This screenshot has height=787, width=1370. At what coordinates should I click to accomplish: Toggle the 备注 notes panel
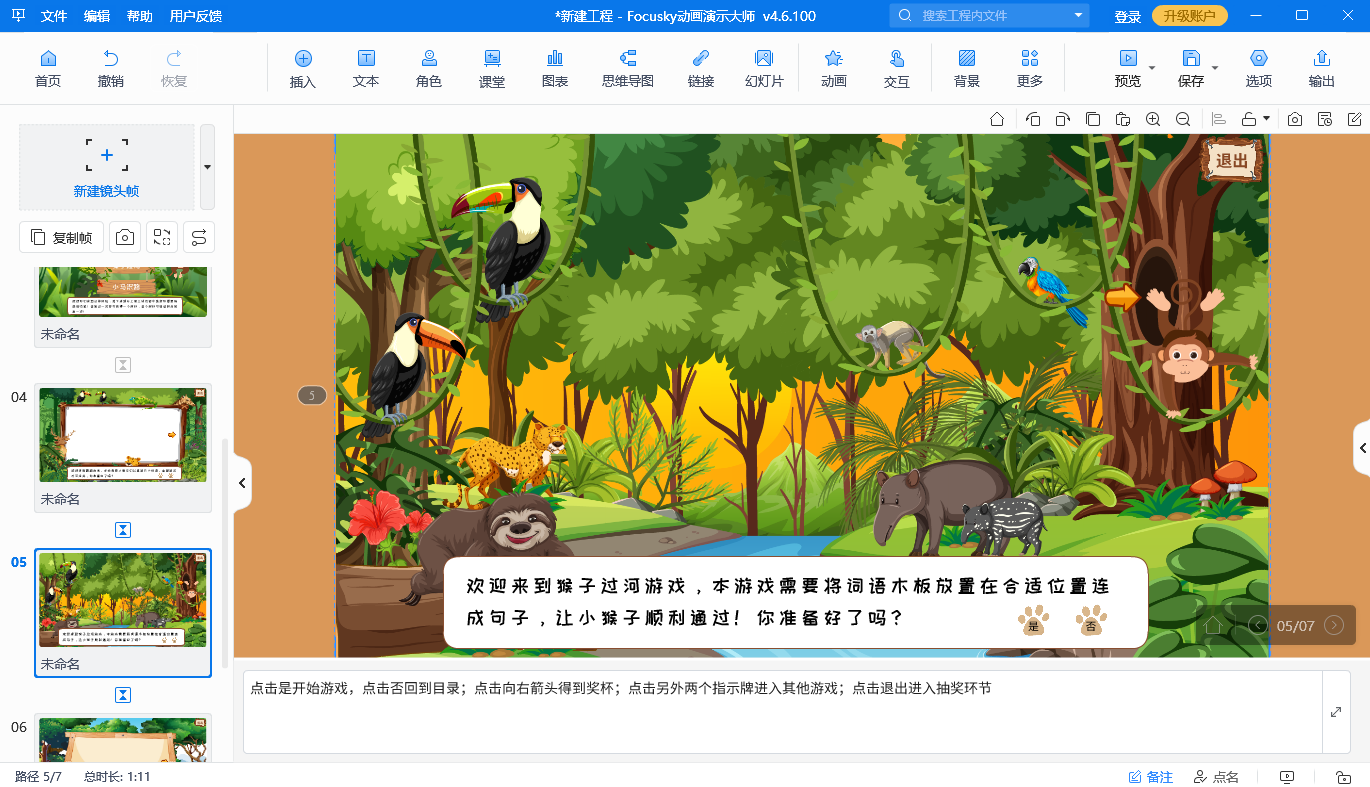coord(1150,777)
